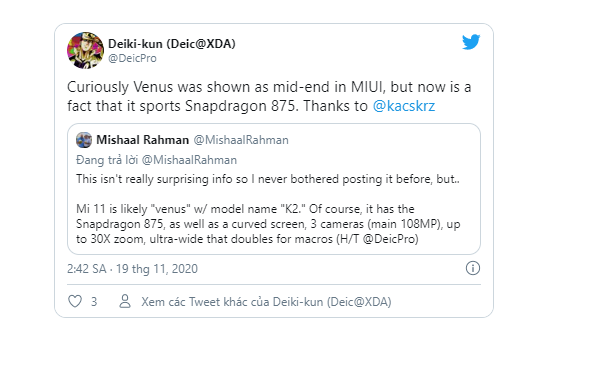Open the tweet info circle icon
The image size is (589, 383).
tap(473, 268)
